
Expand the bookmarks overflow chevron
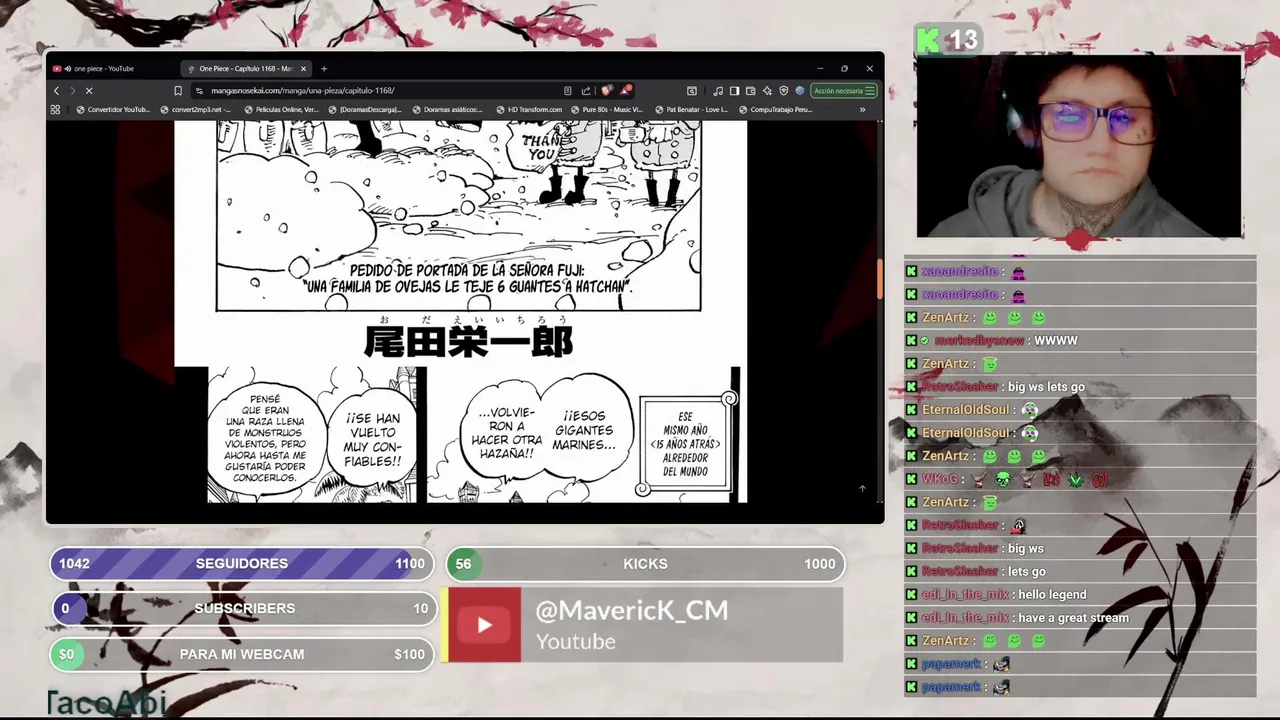[862, 110]
